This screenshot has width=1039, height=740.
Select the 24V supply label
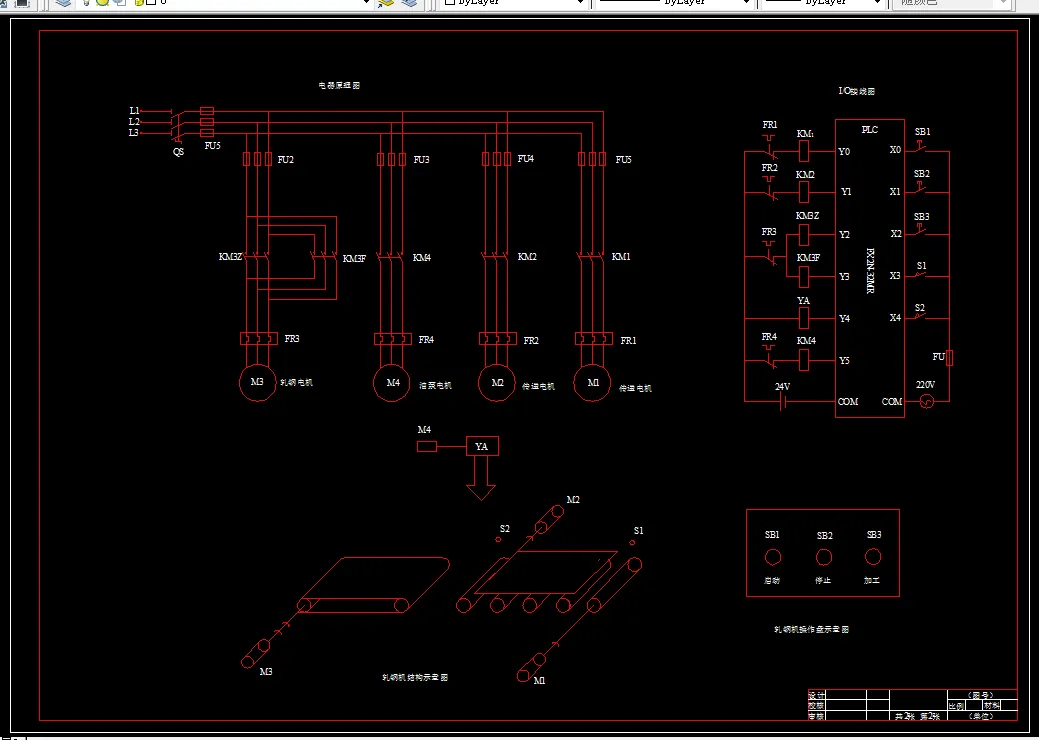click(x=783, y=386)
